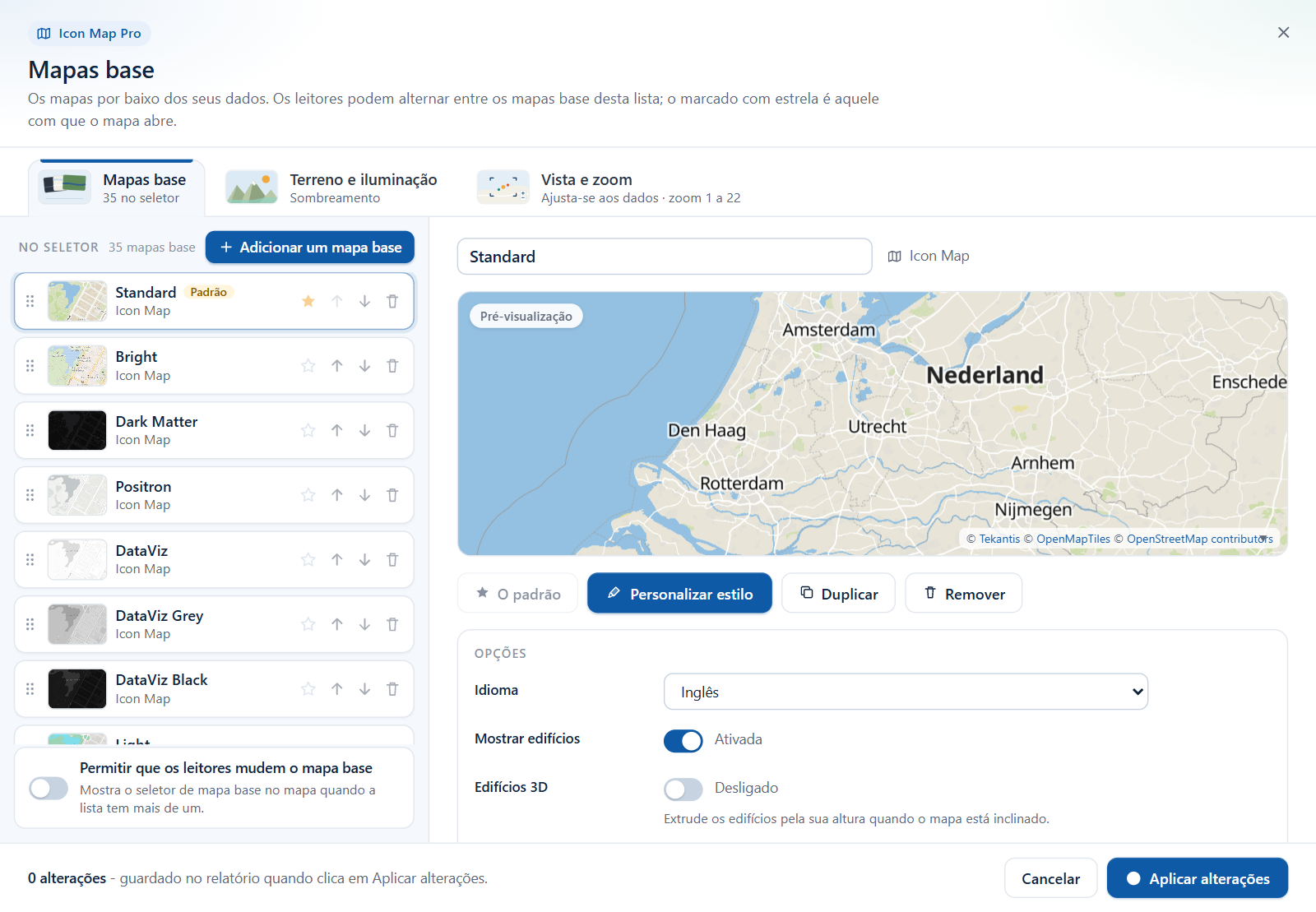The width and height of the screenshot is (1316, 912).
Task: Delete the Positron basemap
Action: point(392,495)
